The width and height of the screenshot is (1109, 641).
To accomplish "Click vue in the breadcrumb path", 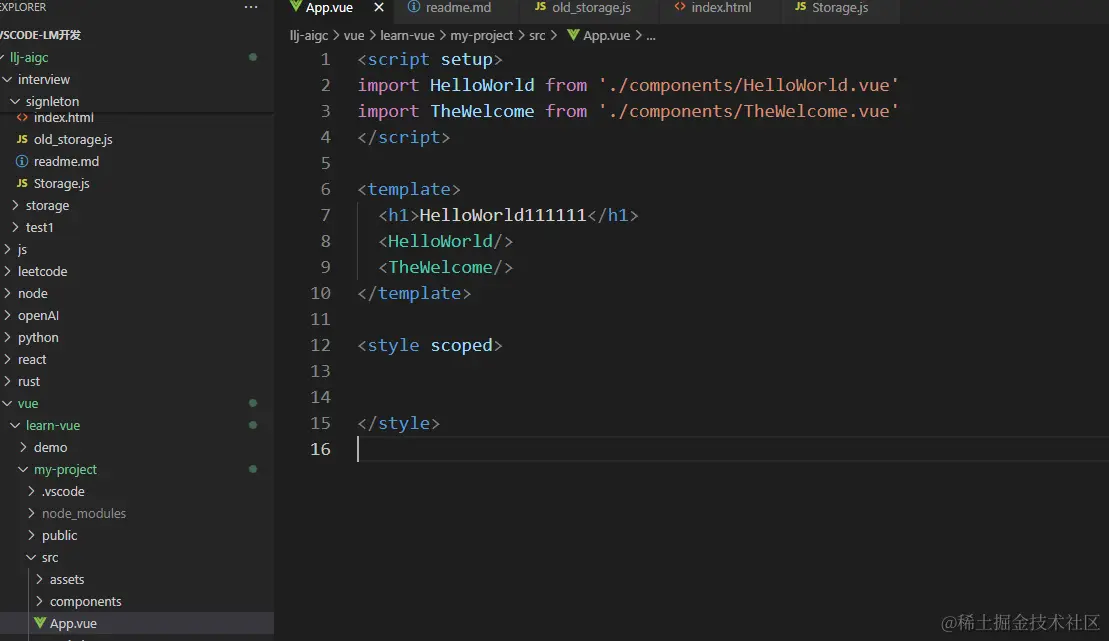I will [x=354, y=35].
